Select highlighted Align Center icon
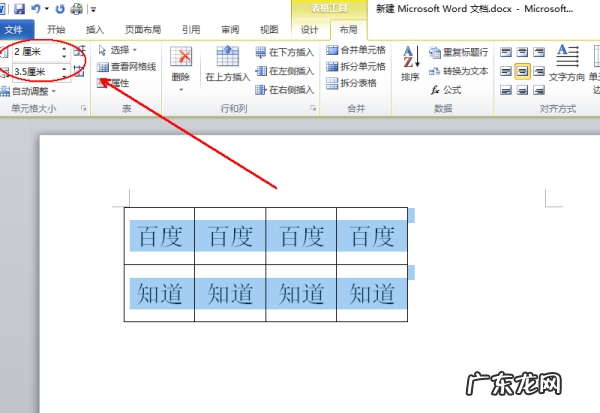The image size is (600, 413). (x=522, y=71)
